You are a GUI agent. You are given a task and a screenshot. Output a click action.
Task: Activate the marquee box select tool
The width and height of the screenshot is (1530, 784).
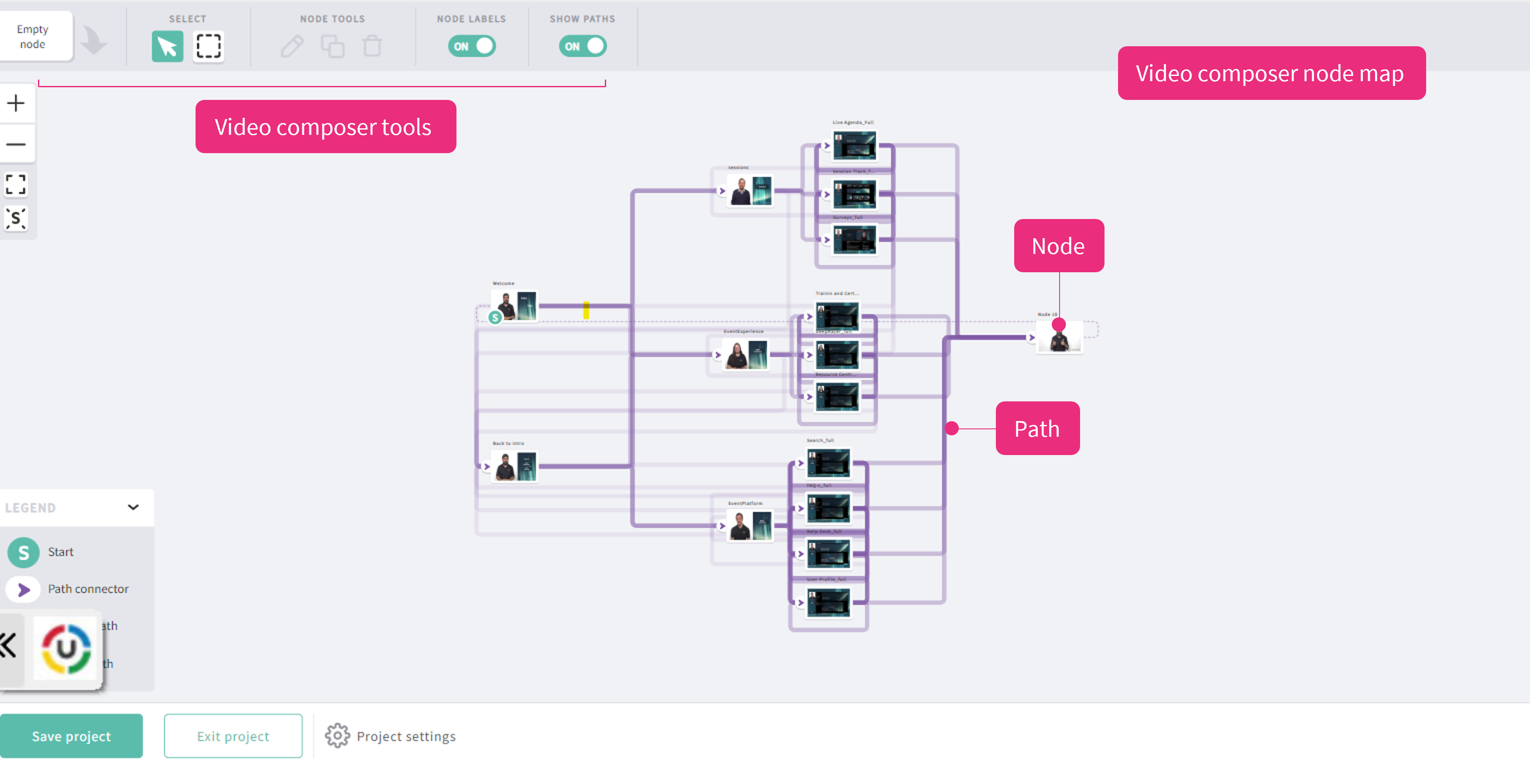tap(209, 46)
